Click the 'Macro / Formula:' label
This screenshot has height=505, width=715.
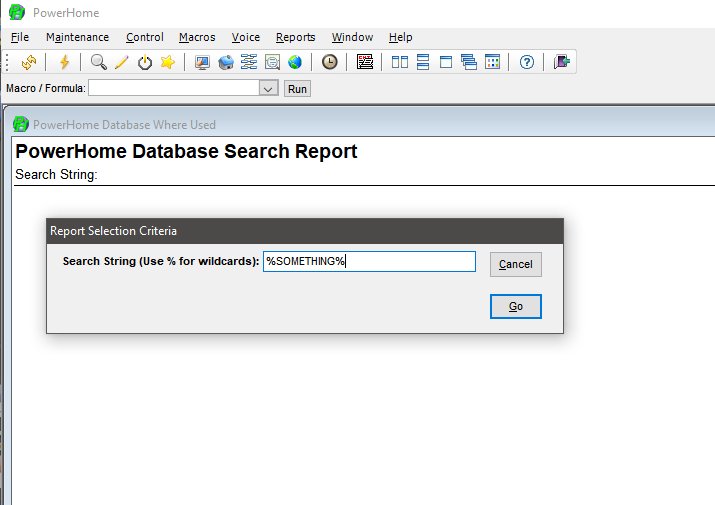click(x=46, y=88)
